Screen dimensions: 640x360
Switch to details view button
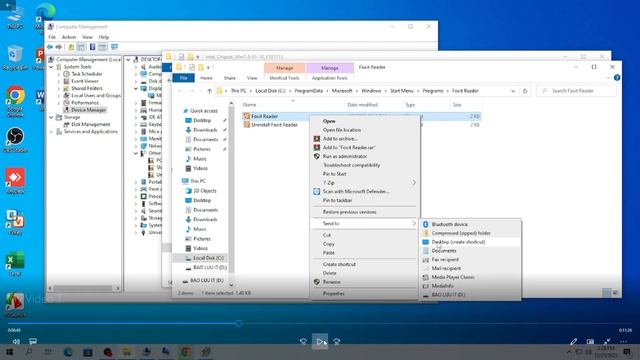pyautogui.click(x=607, y=292)
